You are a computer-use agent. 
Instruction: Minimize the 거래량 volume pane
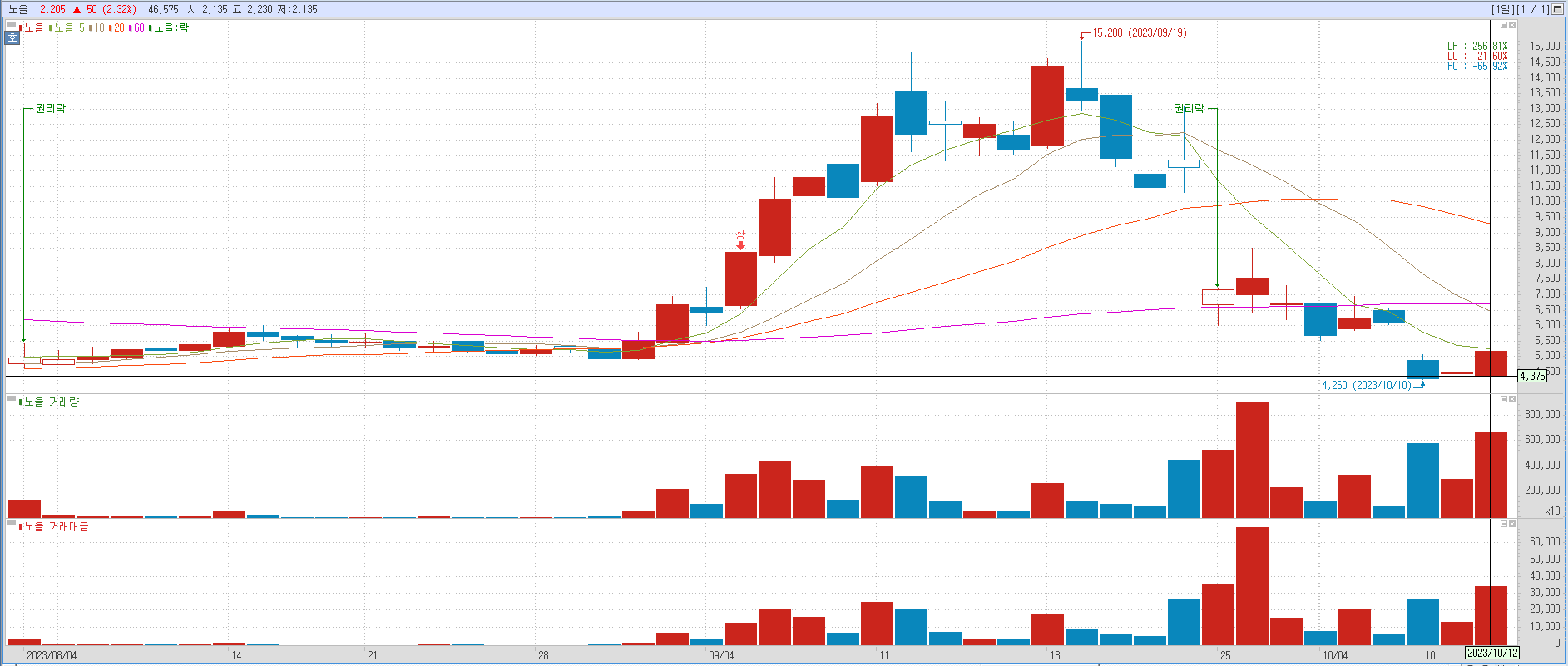(1503, 399)
